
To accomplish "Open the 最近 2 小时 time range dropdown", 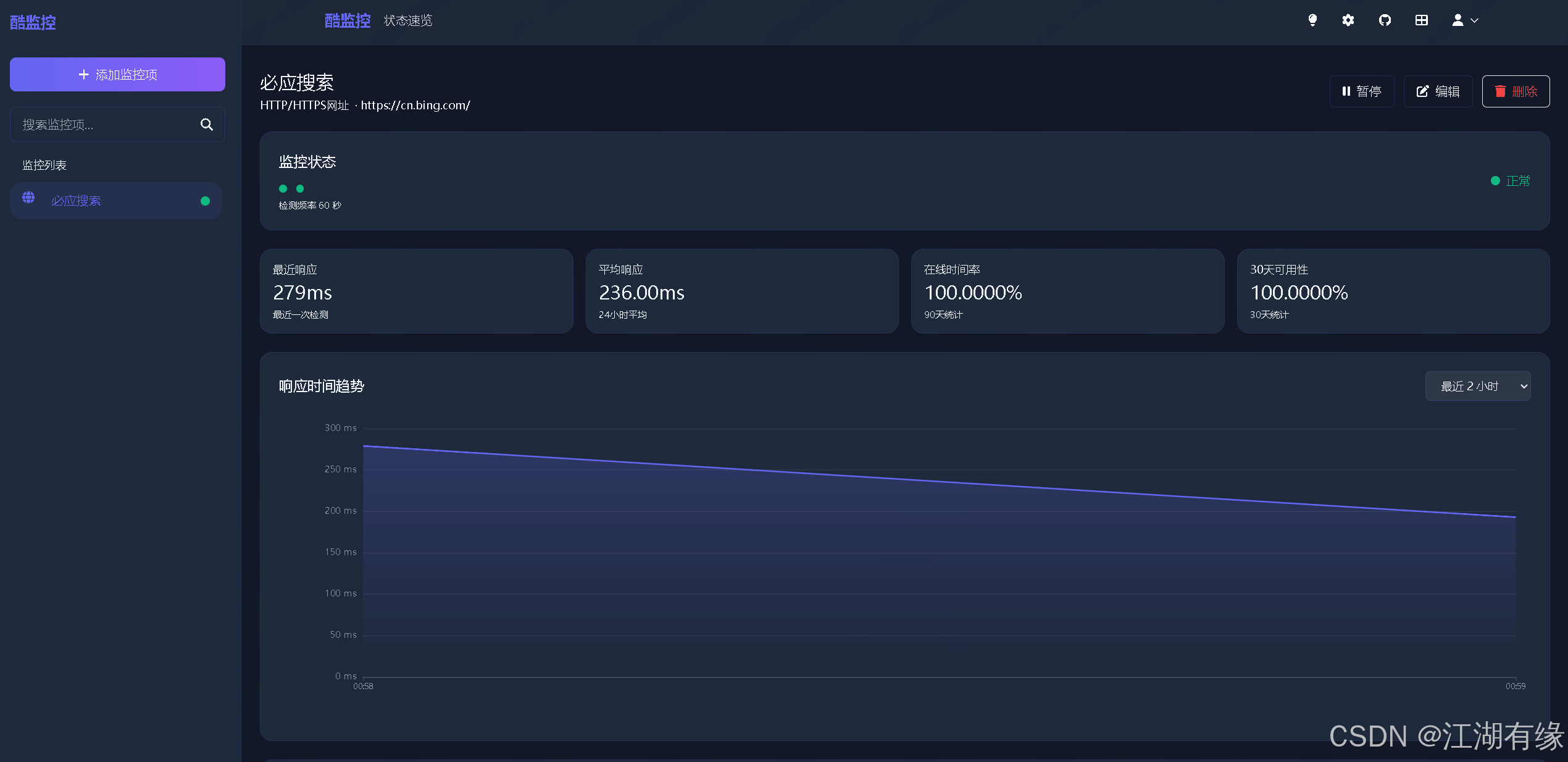I will [1477, 386].
